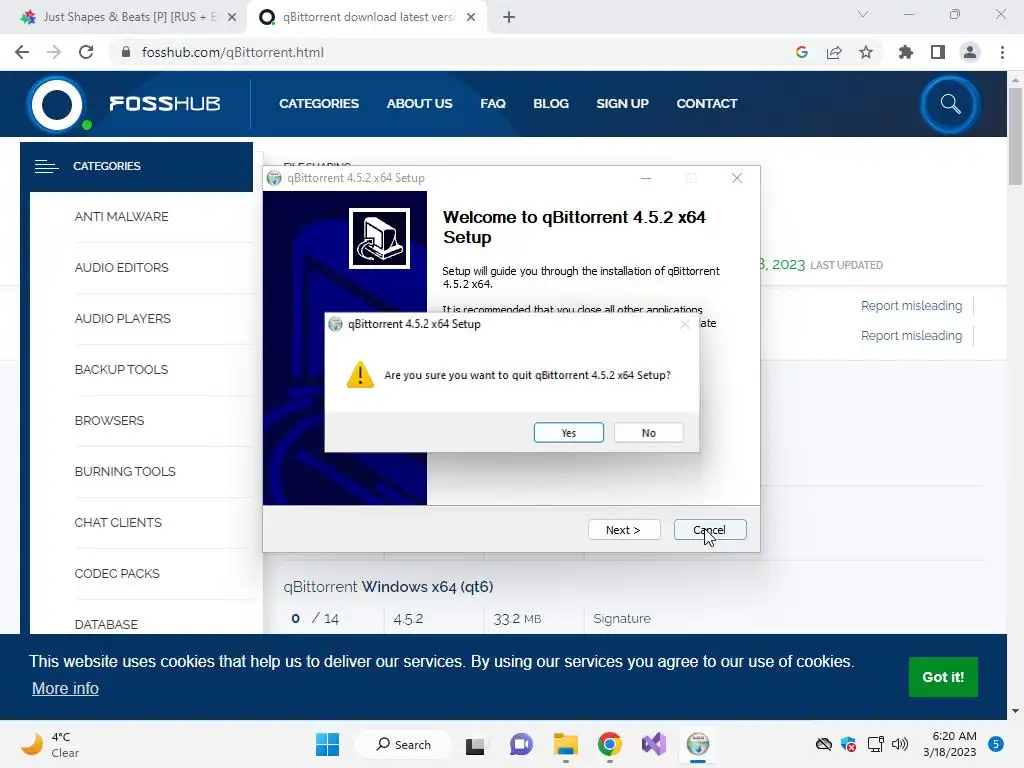The image size is (1024, 768).
Task: Open Chat app on taskbar
Action: click(521, 744)
